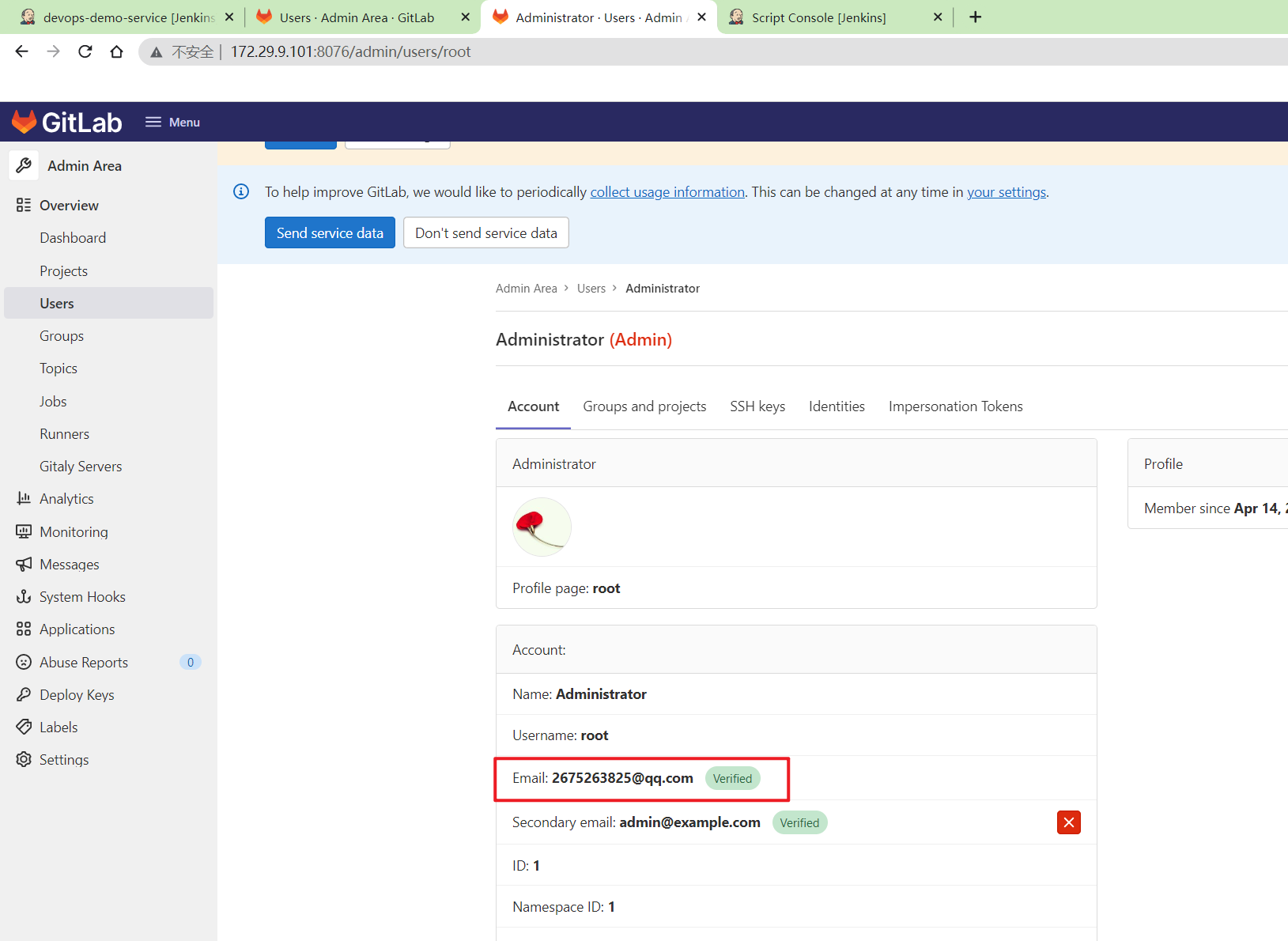
Task: Click the 2675263825@qq.com email text
Action: (622, 778)
